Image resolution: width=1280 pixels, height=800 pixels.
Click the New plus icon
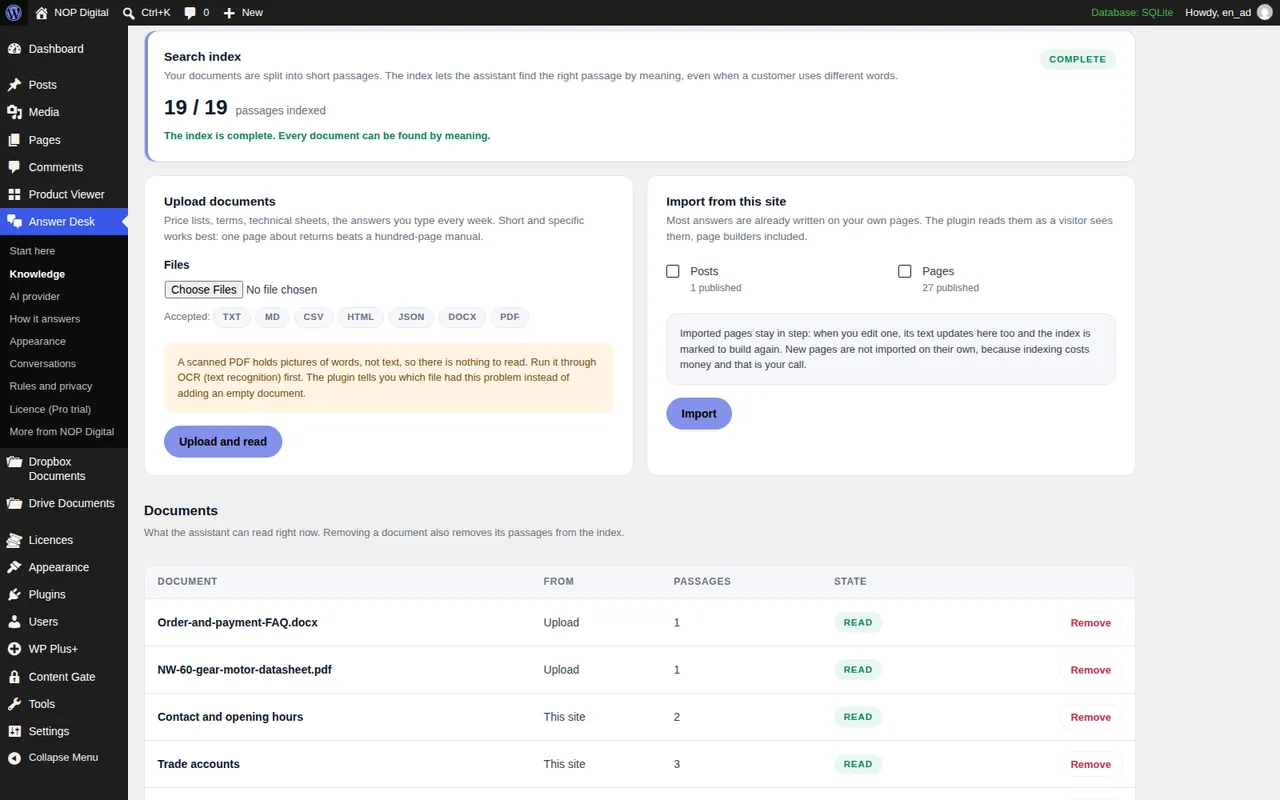[229, 13]
